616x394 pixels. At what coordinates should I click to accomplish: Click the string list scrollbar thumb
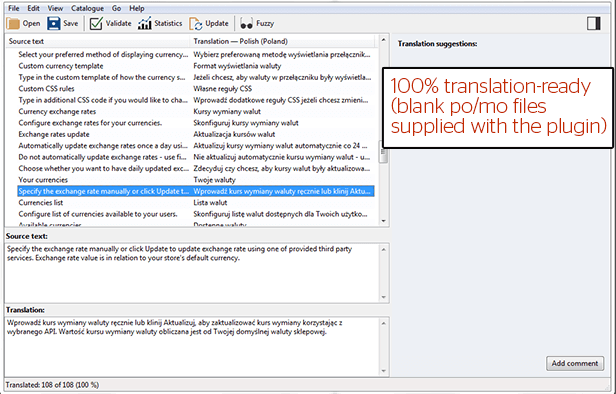click(383, 152)
